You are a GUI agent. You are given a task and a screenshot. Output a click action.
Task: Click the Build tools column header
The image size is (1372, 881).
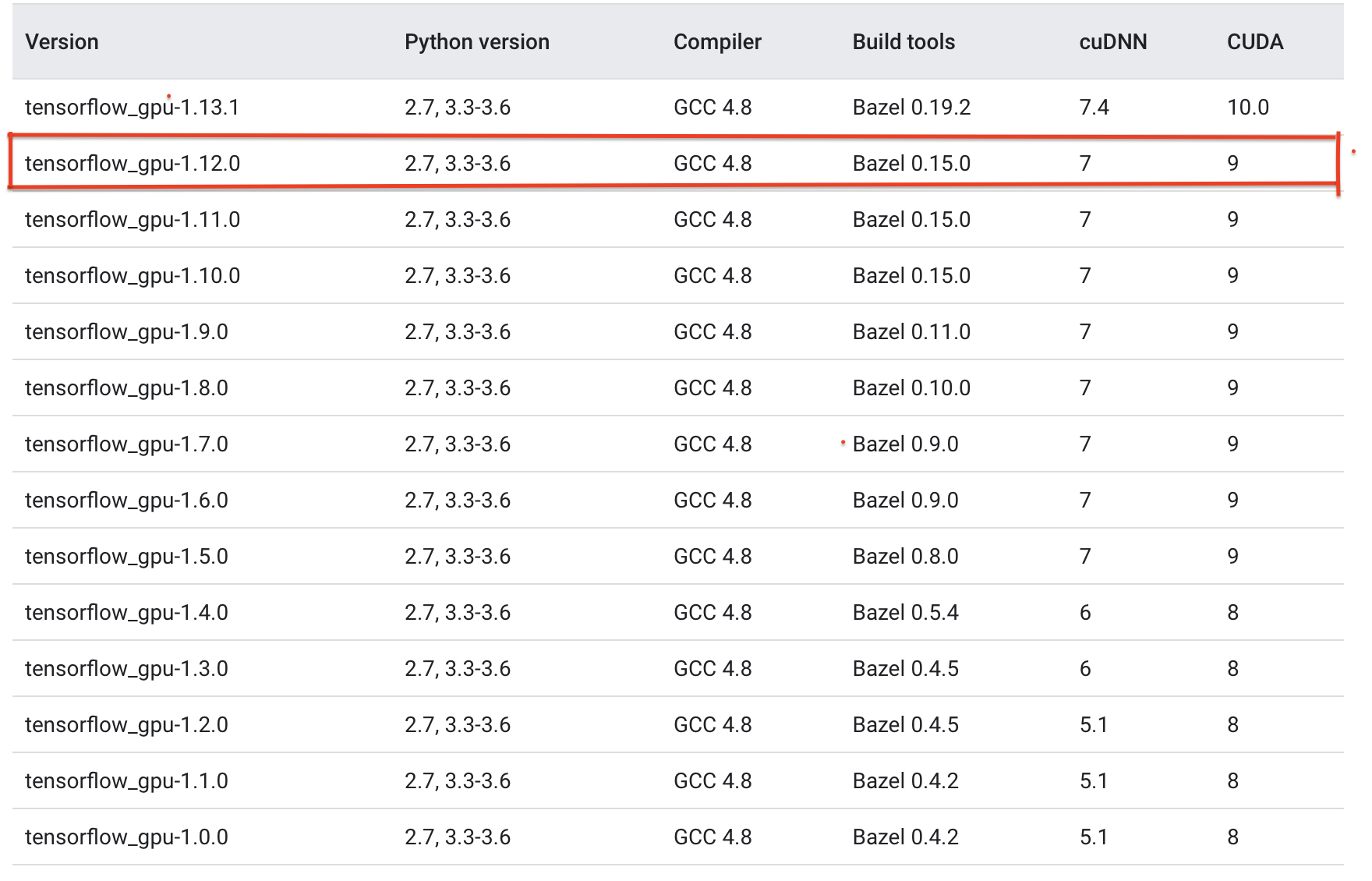903,42
